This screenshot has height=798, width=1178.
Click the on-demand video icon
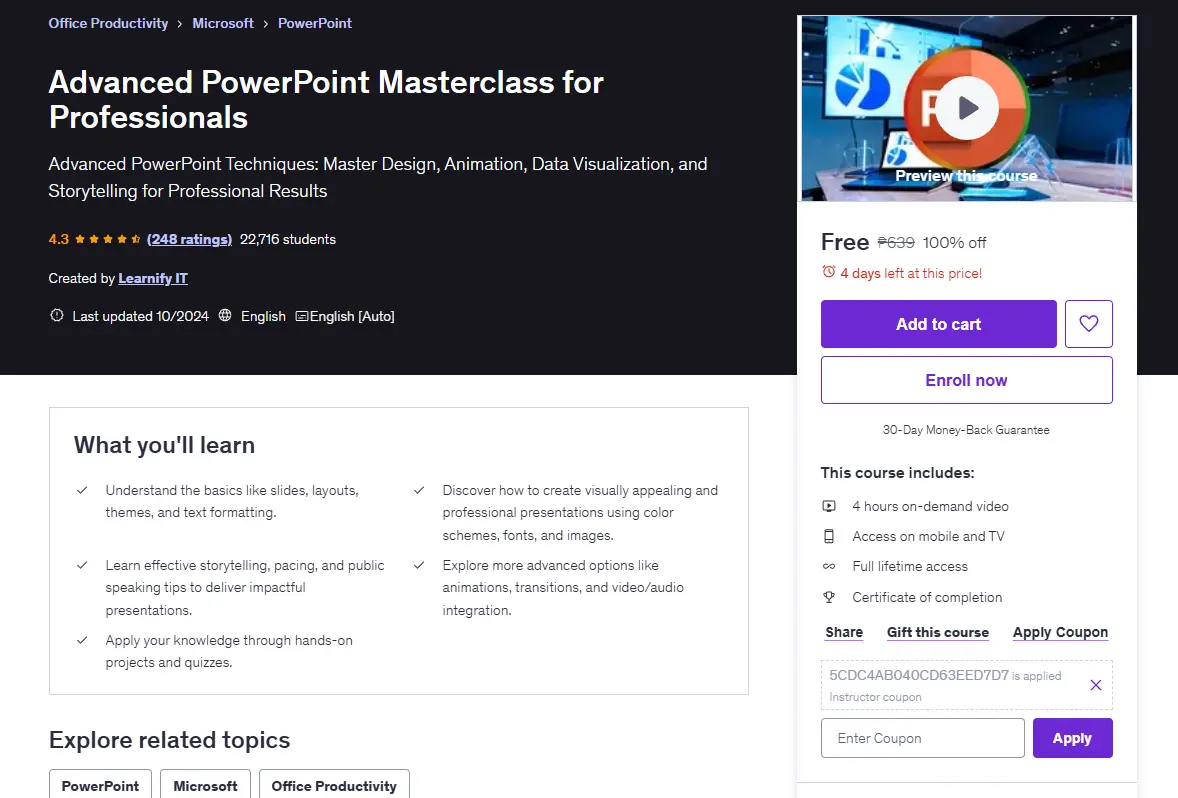click(x=829, y=506)
